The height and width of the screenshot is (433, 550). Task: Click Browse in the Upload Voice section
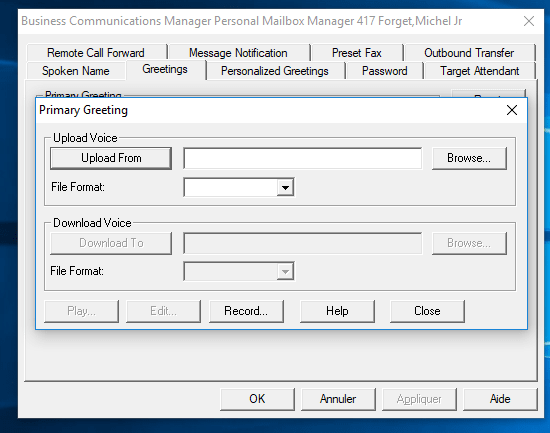469,158
